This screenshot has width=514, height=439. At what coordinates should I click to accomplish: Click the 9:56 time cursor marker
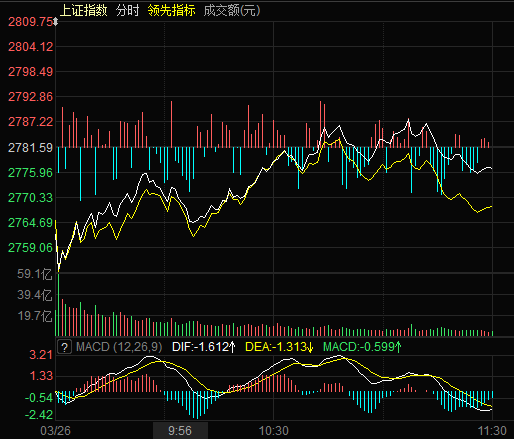(180, 431)
